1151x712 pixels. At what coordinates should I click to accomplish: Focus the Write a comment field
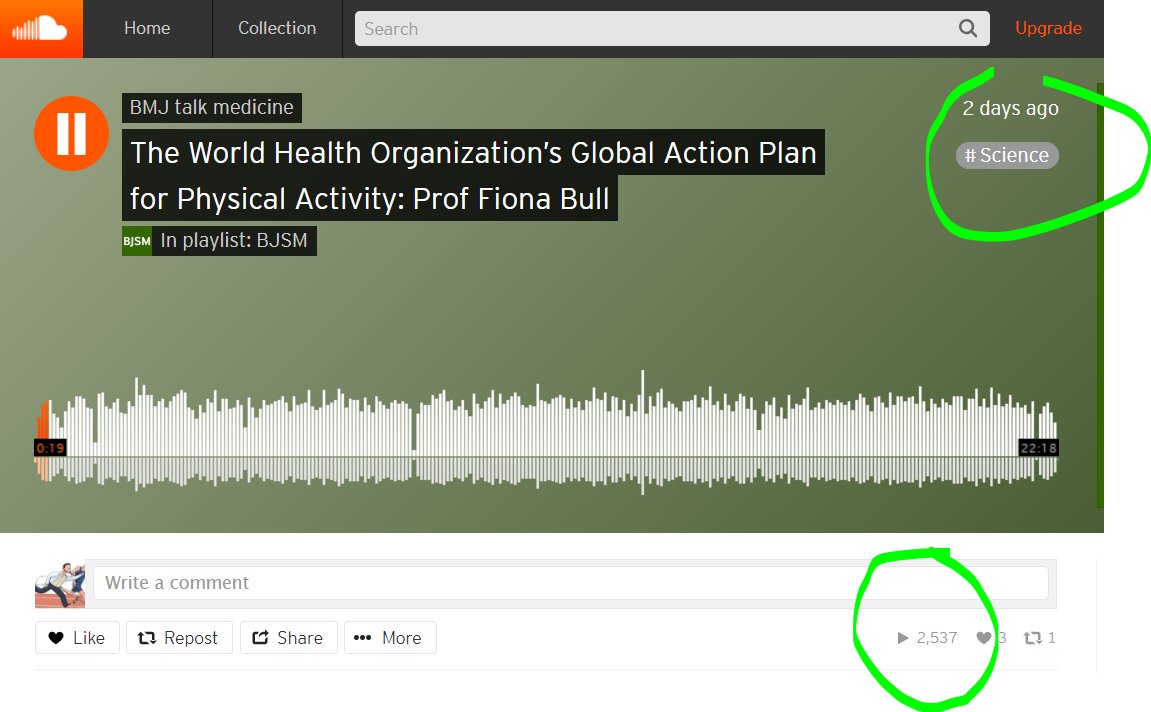click(570, 583)
